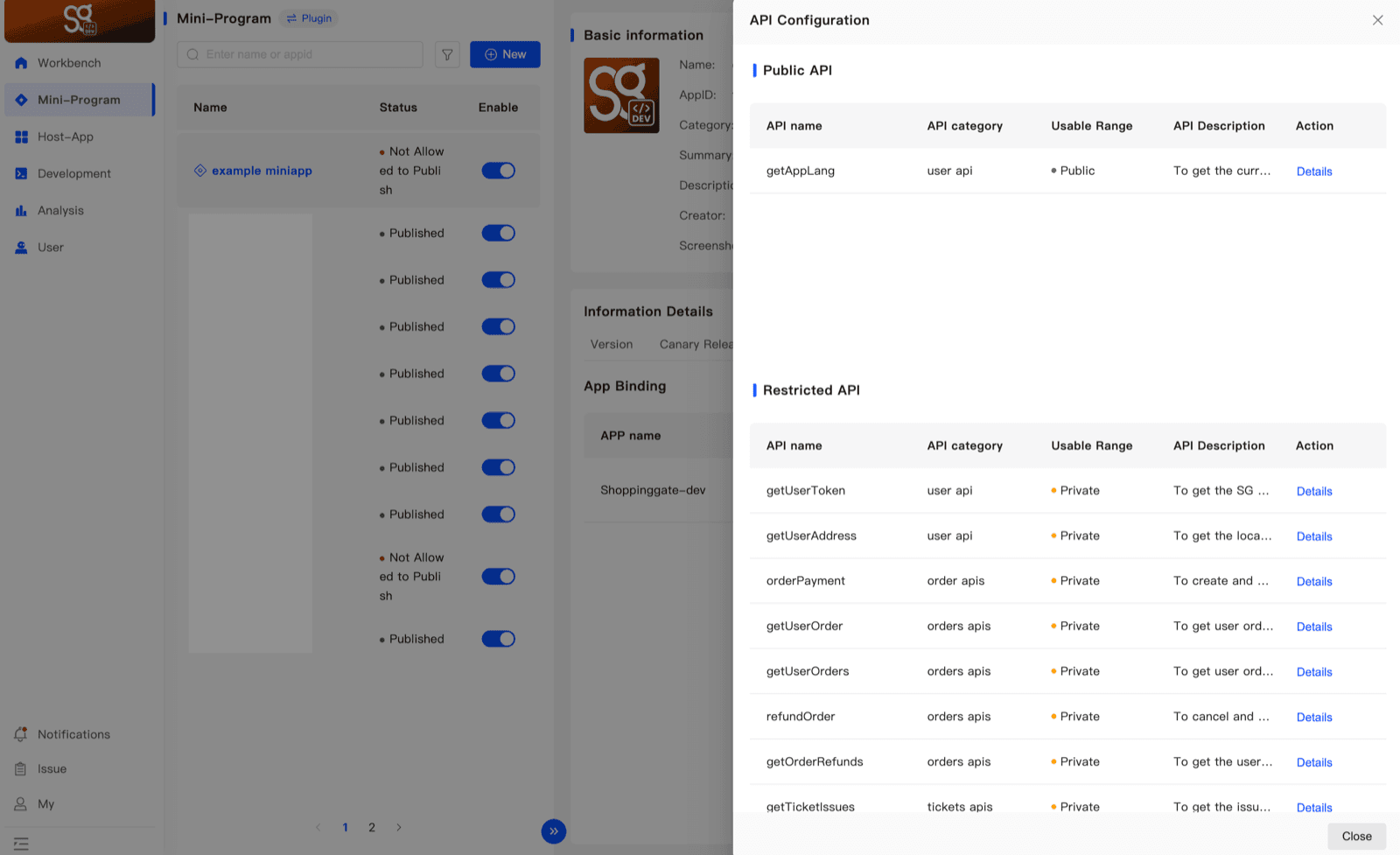Click the Development icon in sidebar
The width and height of the screenshot is (1400, 855).
21,173
